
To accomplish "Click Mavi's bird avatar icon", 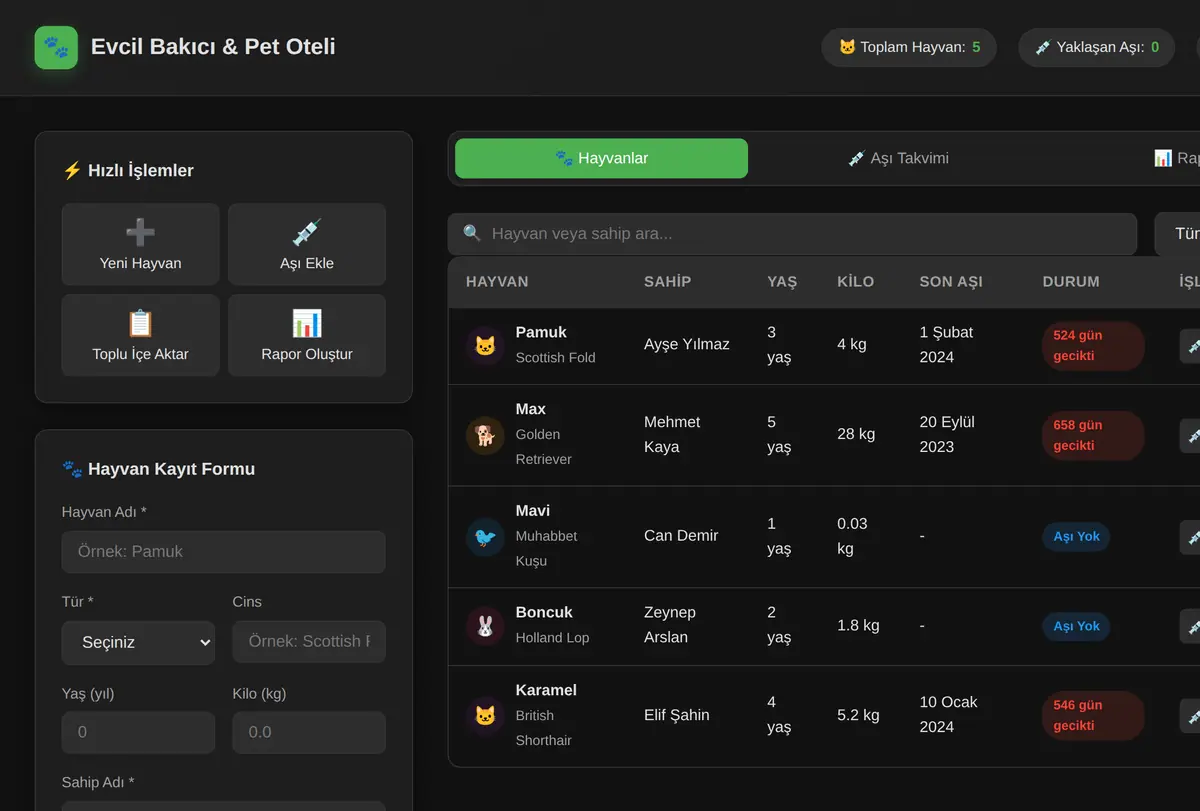I will [x=485, y=537].
